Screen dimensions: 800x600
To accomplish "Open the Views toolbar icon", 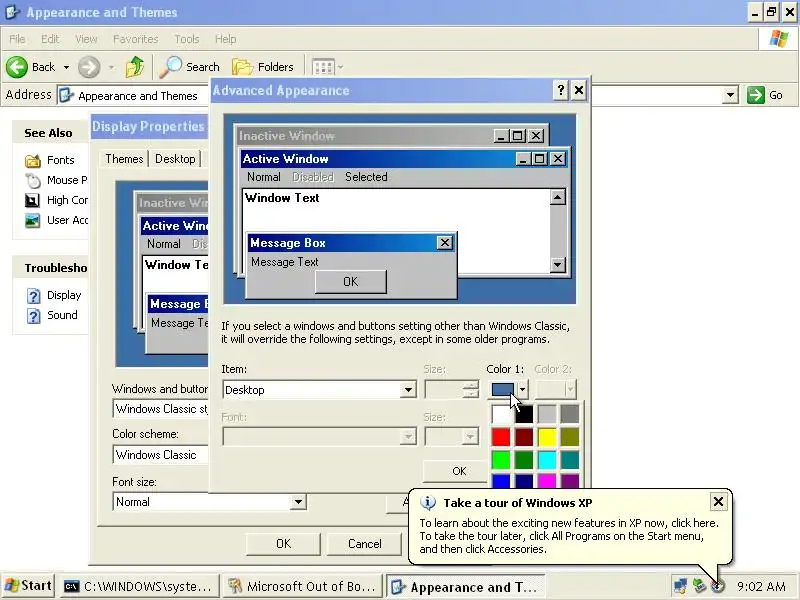I will [x=323, y=67].
